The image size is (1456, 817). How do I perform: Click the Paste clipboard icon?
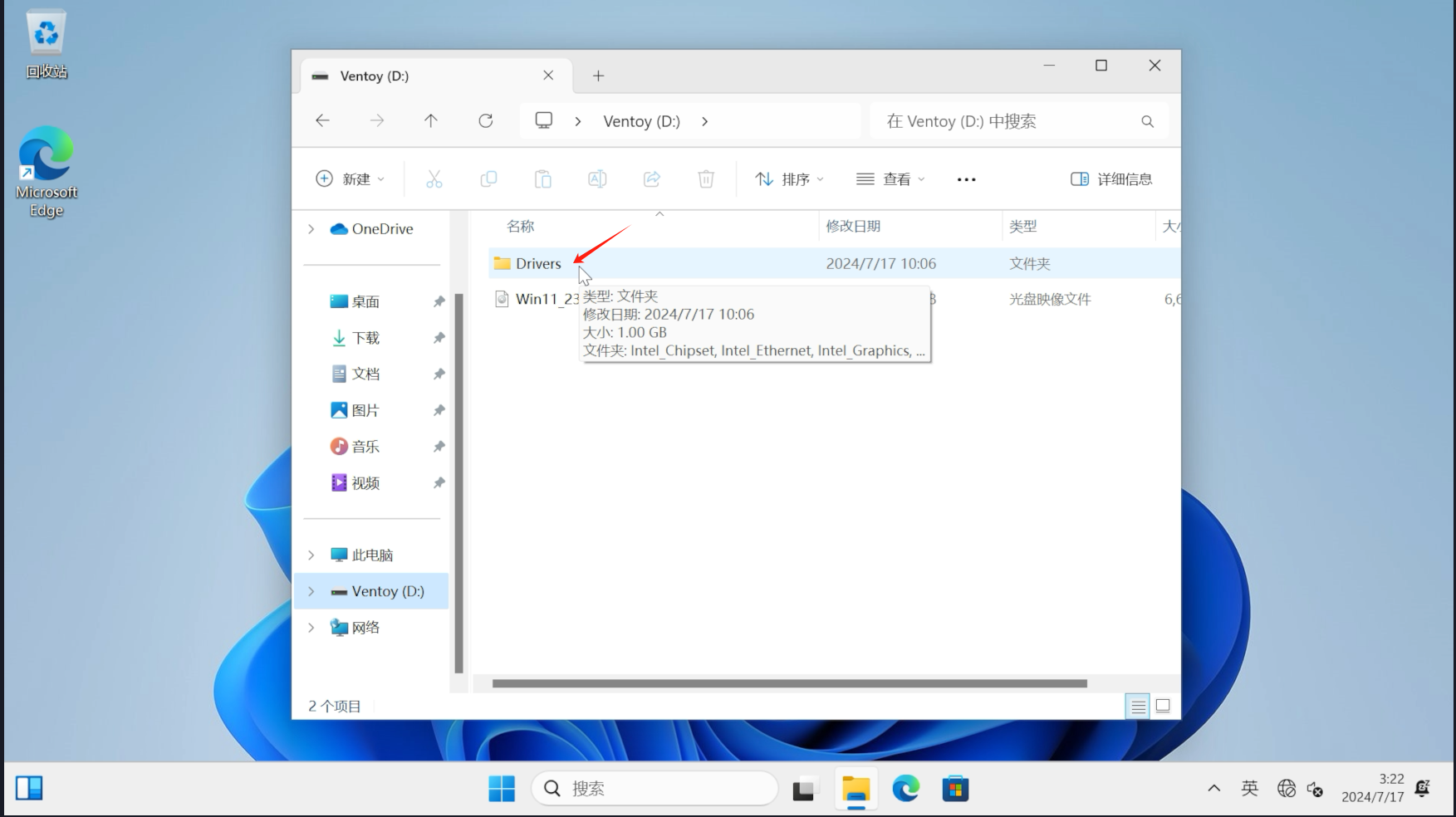(543, 179)
